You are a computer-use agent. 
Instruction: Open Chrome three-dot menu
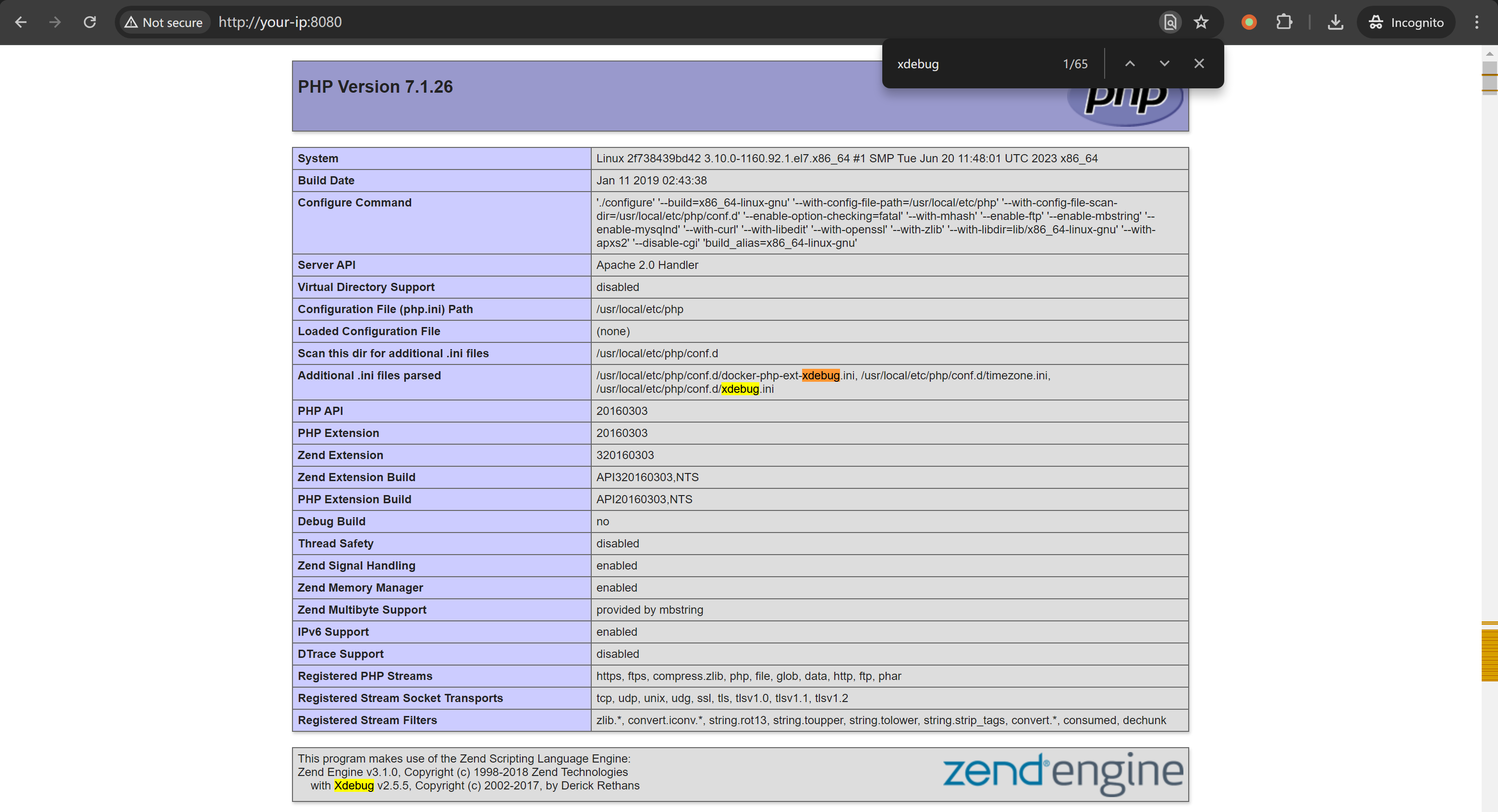pos(1476,22)
